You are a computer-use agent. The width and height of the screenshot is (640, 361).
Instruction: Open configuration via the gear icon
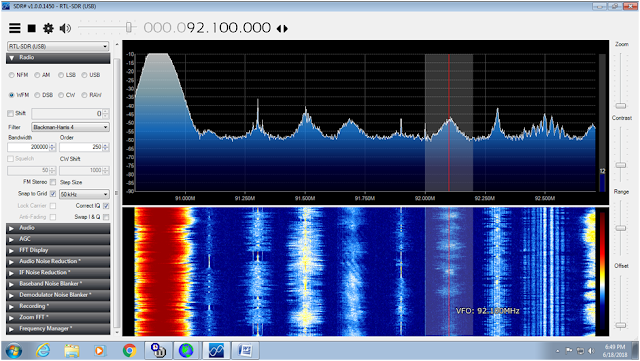48,28
